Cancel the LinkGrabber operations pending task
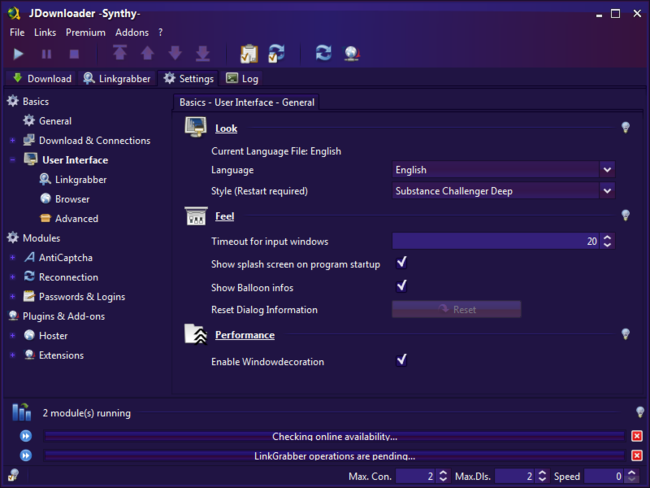Screen dimensions: 650x488 pos(637,456)
